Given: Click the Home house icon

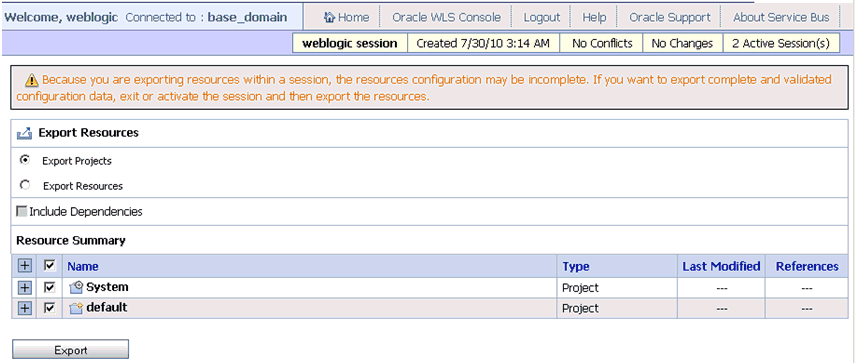Looking at the screenshot, I should click(329, 17).
